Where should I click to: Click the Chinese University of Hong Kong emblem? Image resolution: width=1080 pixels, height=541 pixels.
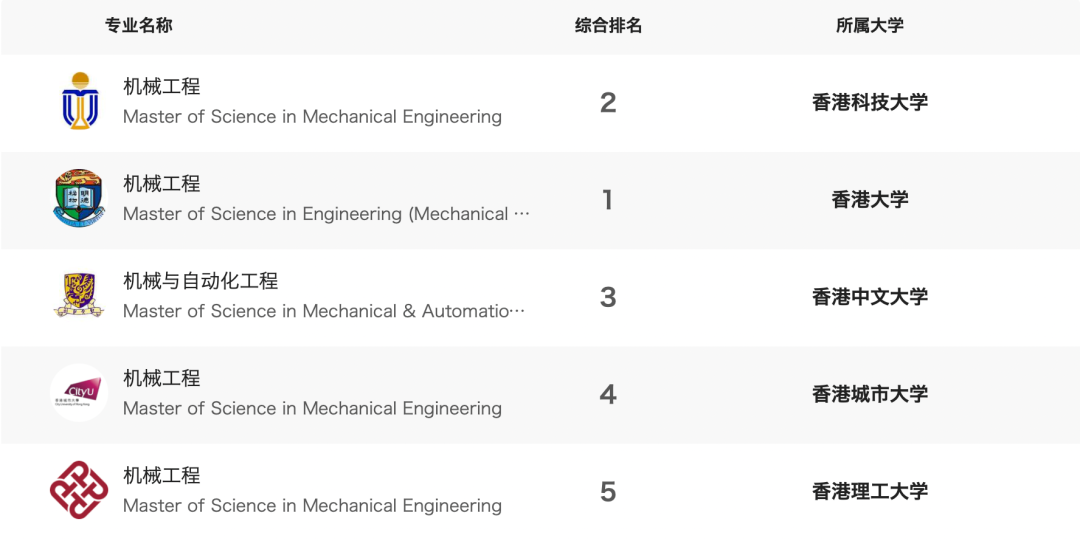[x=79, y=296]
